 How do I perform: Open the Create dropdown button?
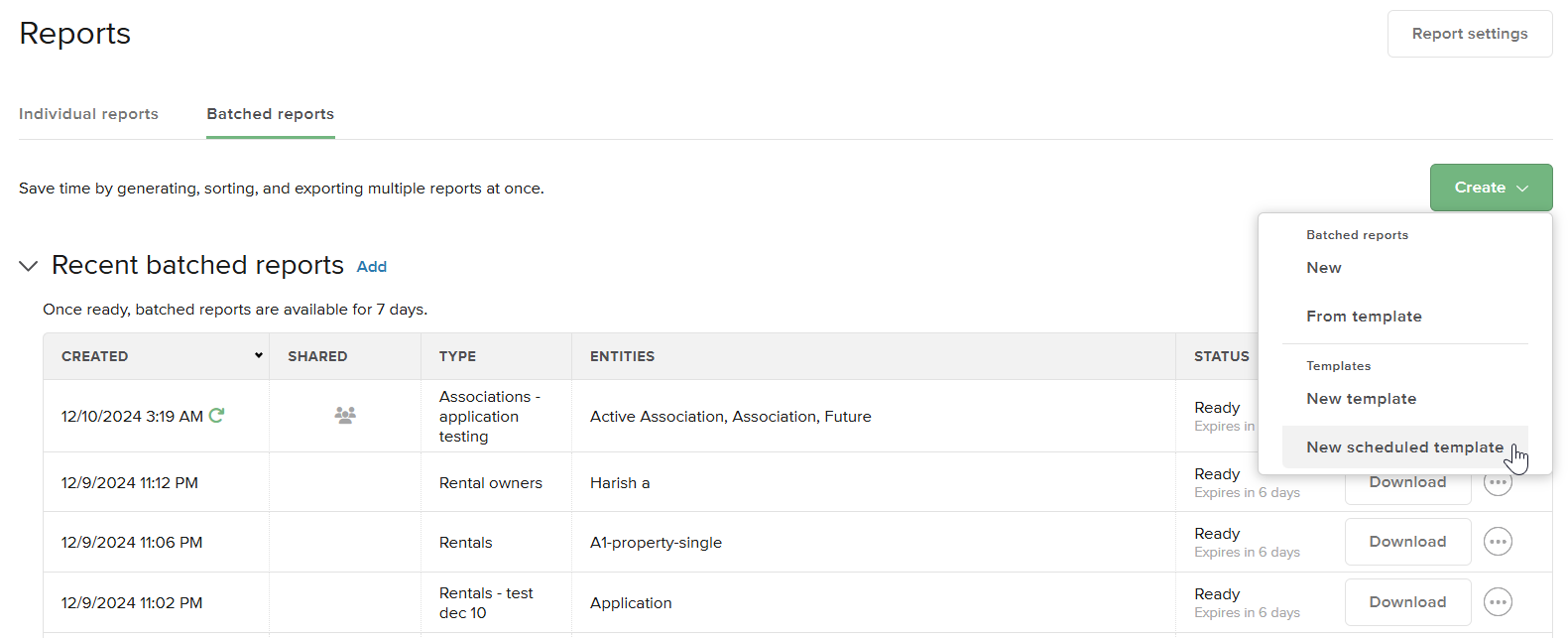[1491, 188]
